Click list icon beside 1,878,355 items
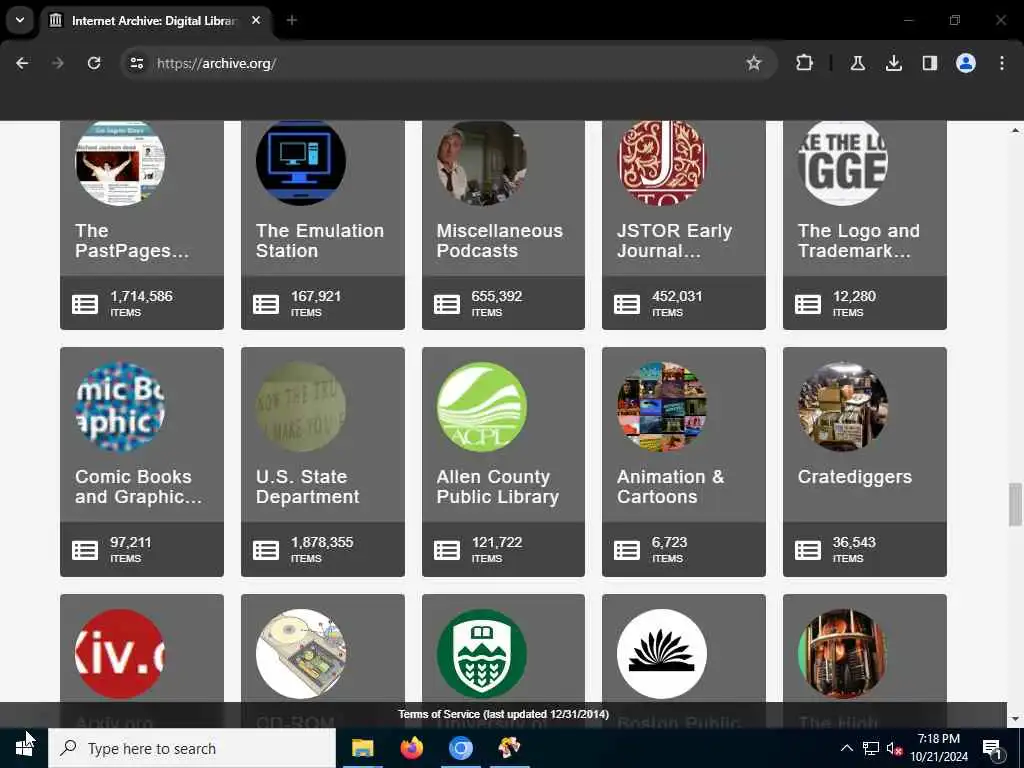The height and width of the screenshot is (768, 1024). point(266,551)
